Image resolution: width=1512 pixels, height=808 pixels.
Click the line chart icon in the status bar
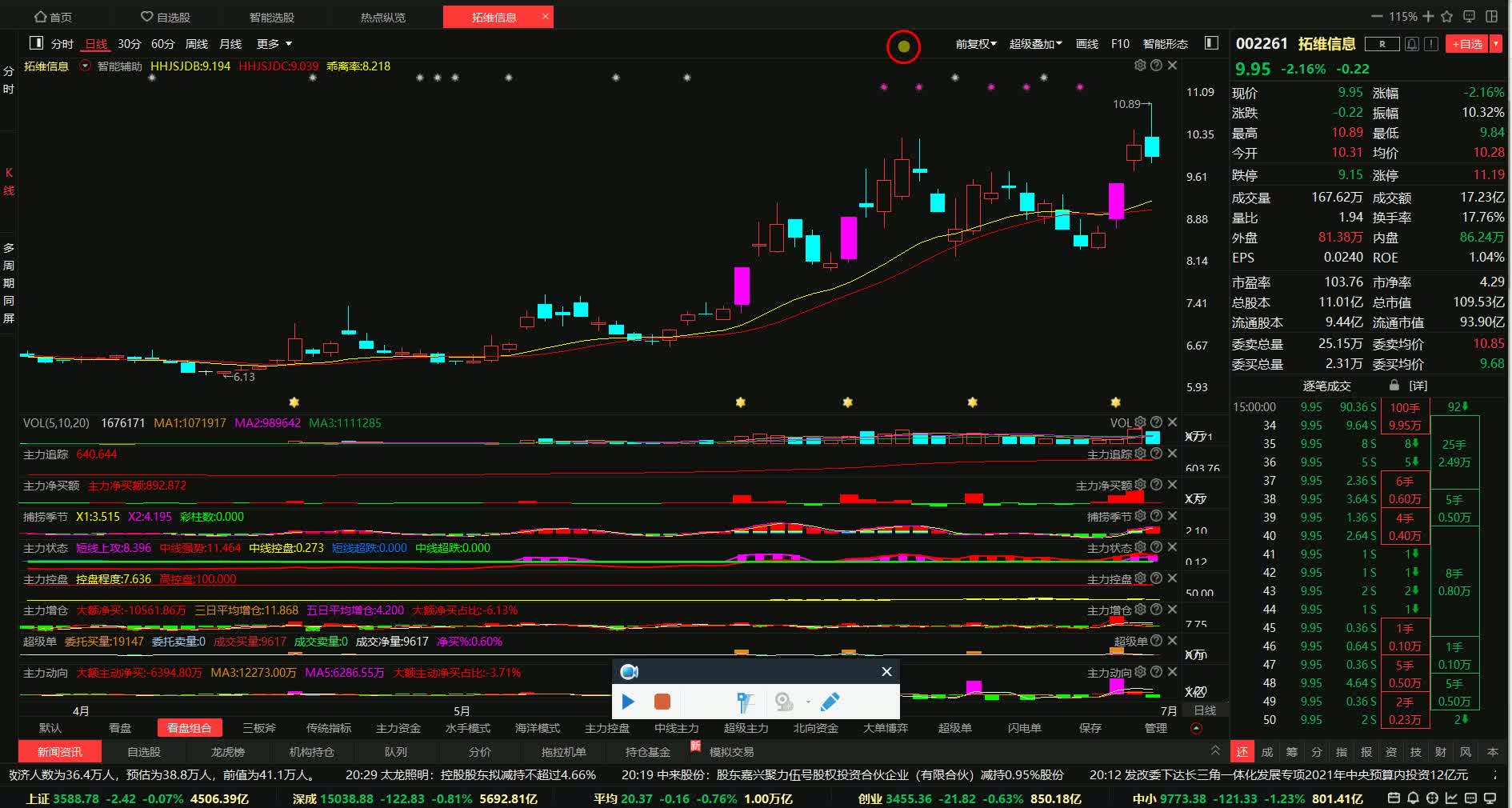pos(1451,798)
